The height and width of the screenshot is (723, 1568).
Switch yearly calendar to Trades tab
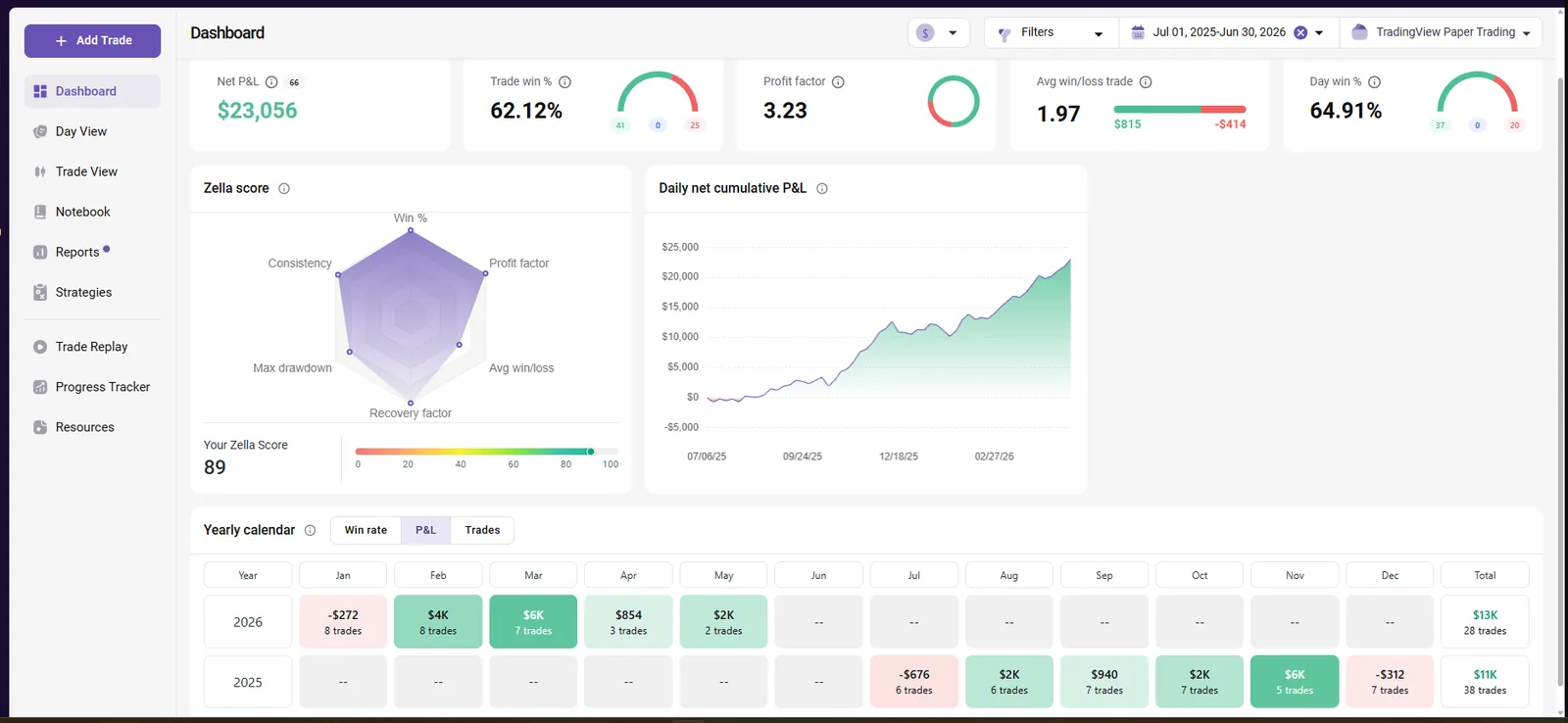[x=482, y=530]
